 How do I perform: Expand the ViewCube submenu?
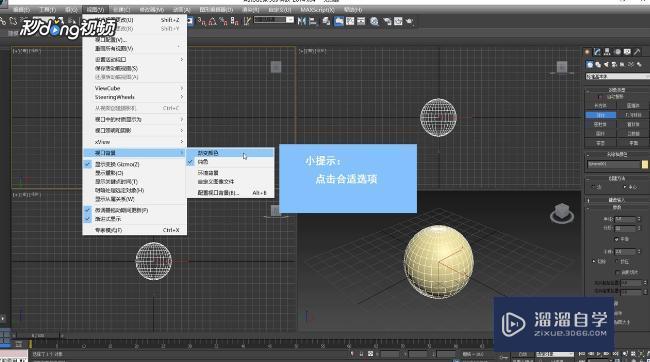coord(134,88)
